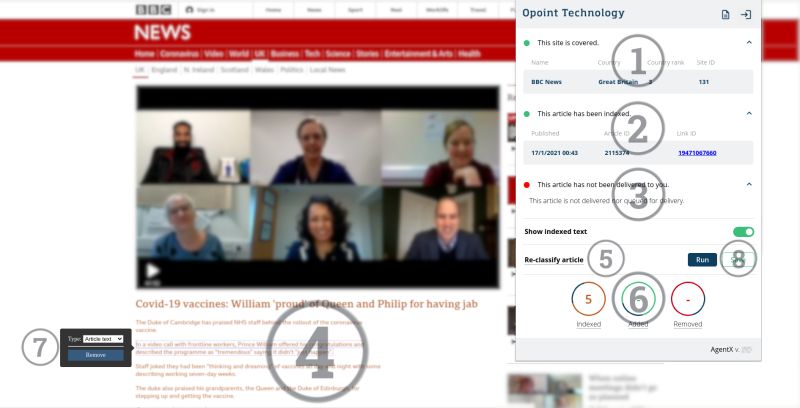Open Worklife in the BBC top bar
Viewport: 800px width, 408px height.
click(x=437, y=10)
